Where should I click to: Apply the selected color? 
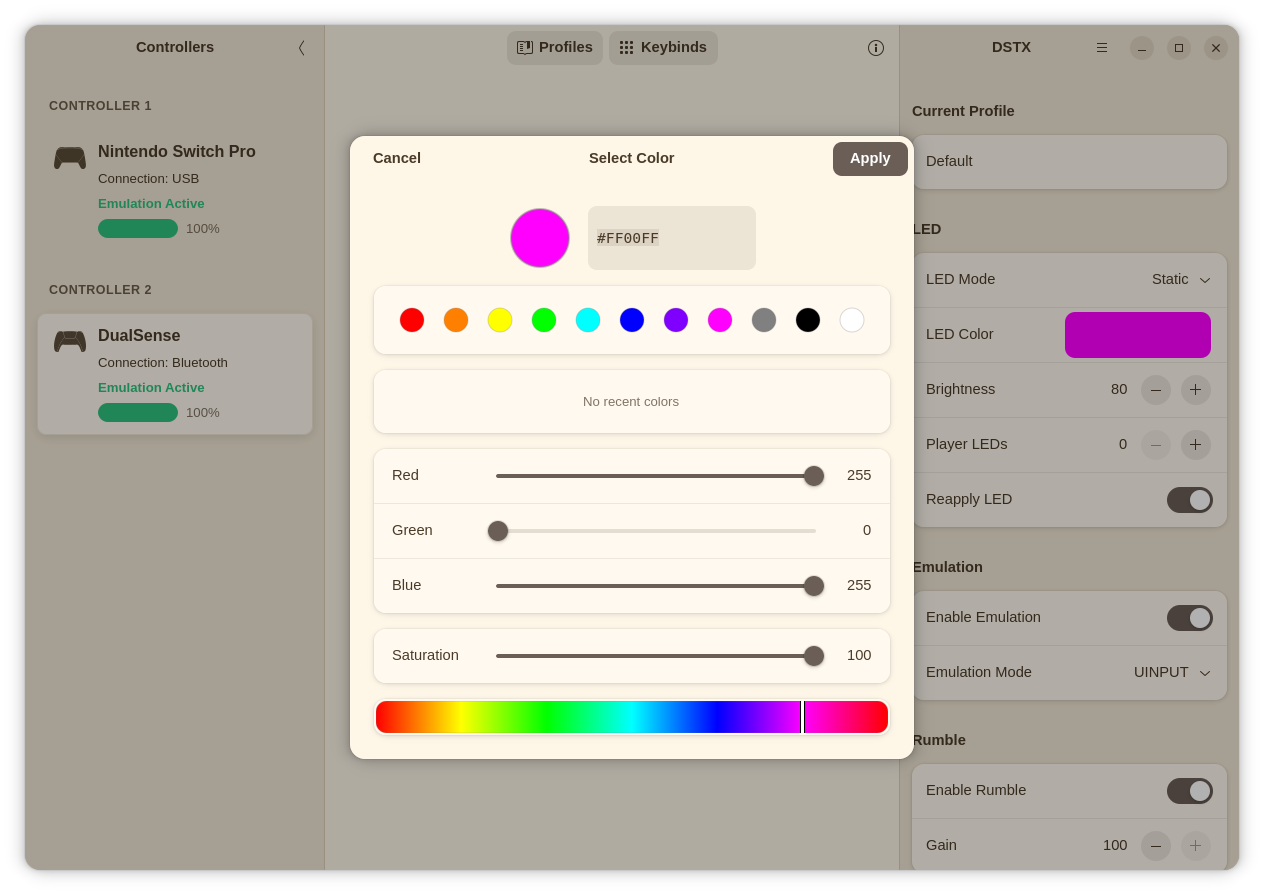pyautogui.click(x=870, y=159)
